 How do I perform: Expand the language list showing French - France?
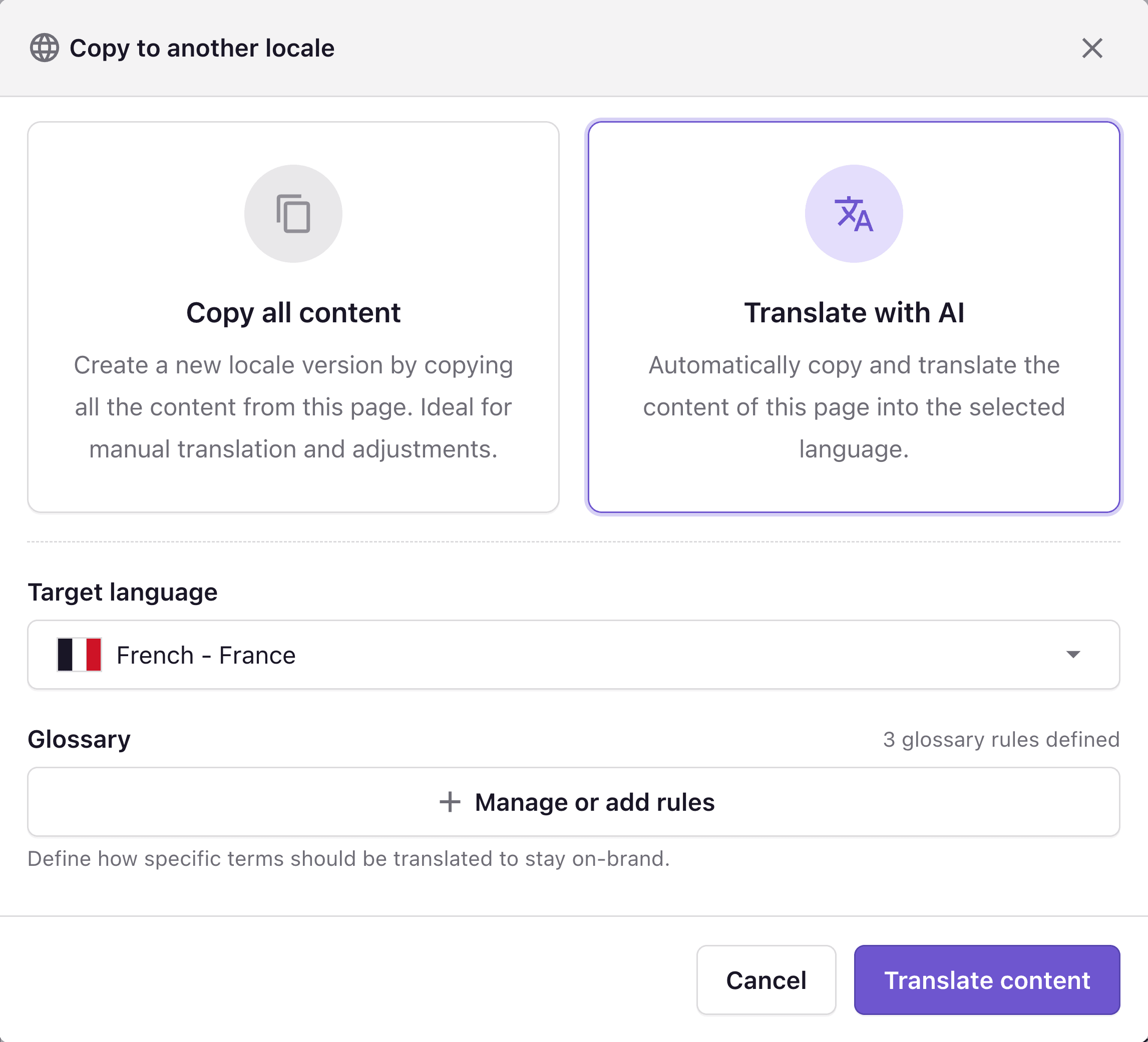tap(574, 654)
